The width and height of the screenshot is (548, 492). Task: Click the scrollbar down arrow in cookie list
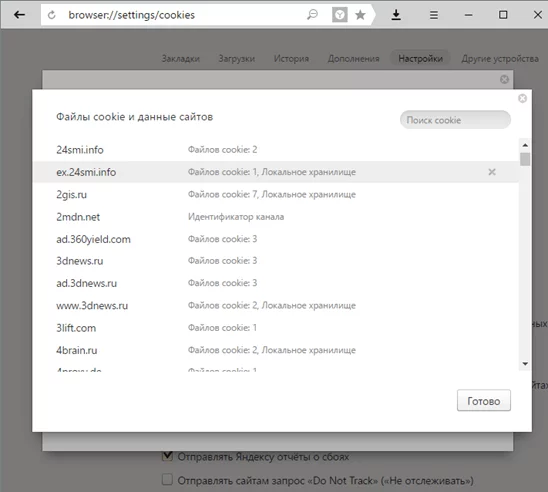[525, 364]
